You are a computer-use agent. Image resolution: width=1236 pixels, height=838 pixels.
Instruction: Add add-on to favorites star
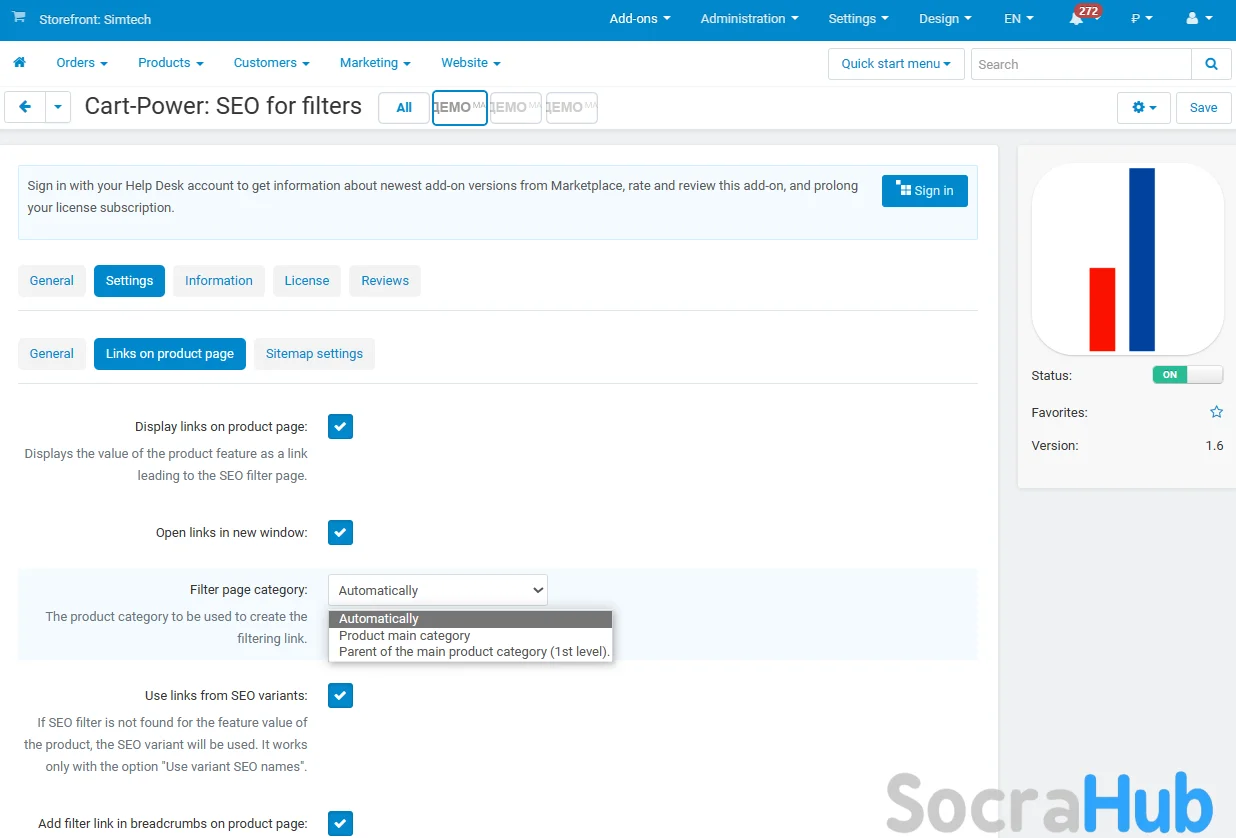tap(1216, 412)
